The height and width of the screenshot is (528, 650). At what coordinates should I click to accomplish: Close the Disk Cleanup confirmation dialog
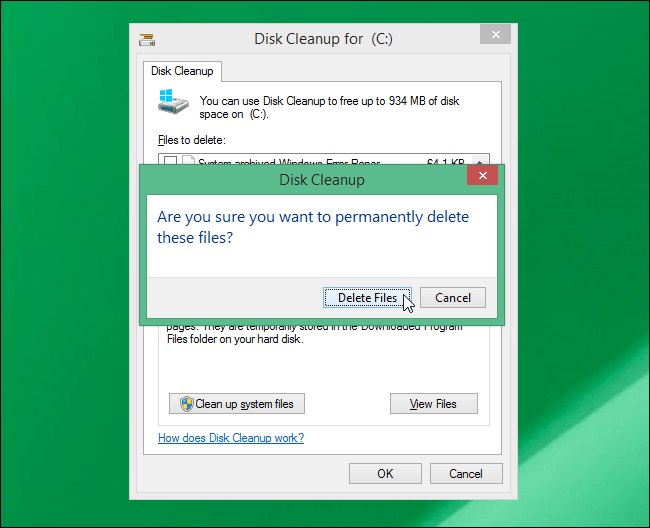coord(482,175)
